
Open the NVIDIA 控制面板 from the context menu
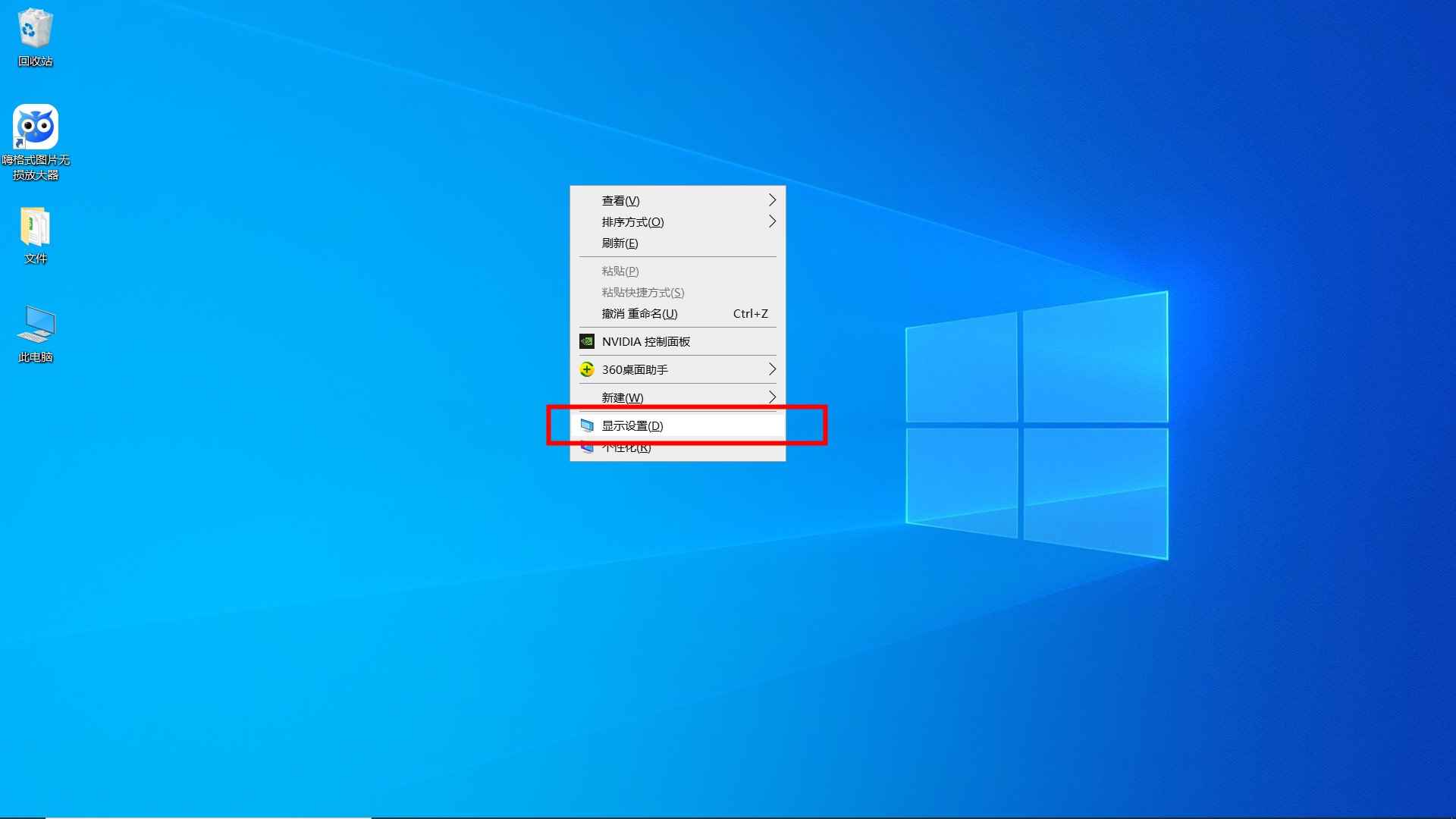coord(645,341)
